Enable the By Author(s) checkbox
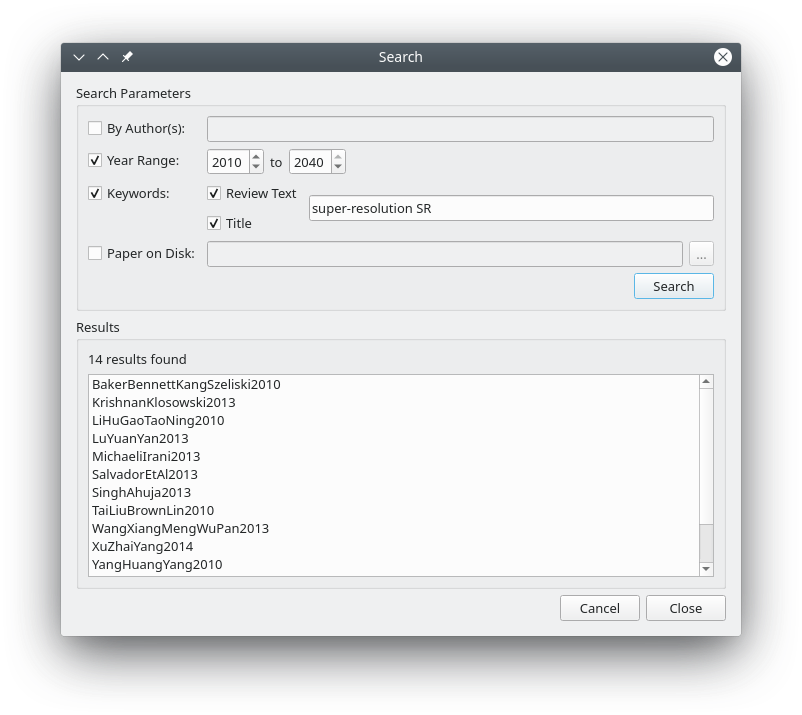Screen dimensions: 802x715 tap(95, 128)
